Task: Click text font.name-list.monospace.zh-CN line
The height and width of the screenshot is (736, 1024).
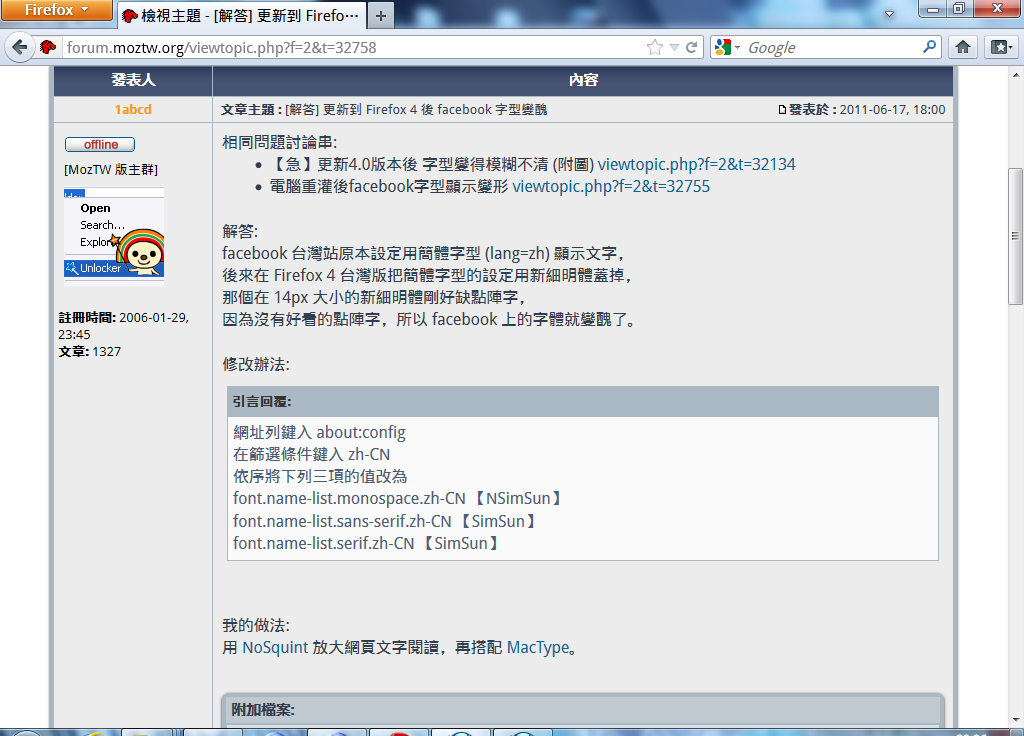Action: point(398,498)
